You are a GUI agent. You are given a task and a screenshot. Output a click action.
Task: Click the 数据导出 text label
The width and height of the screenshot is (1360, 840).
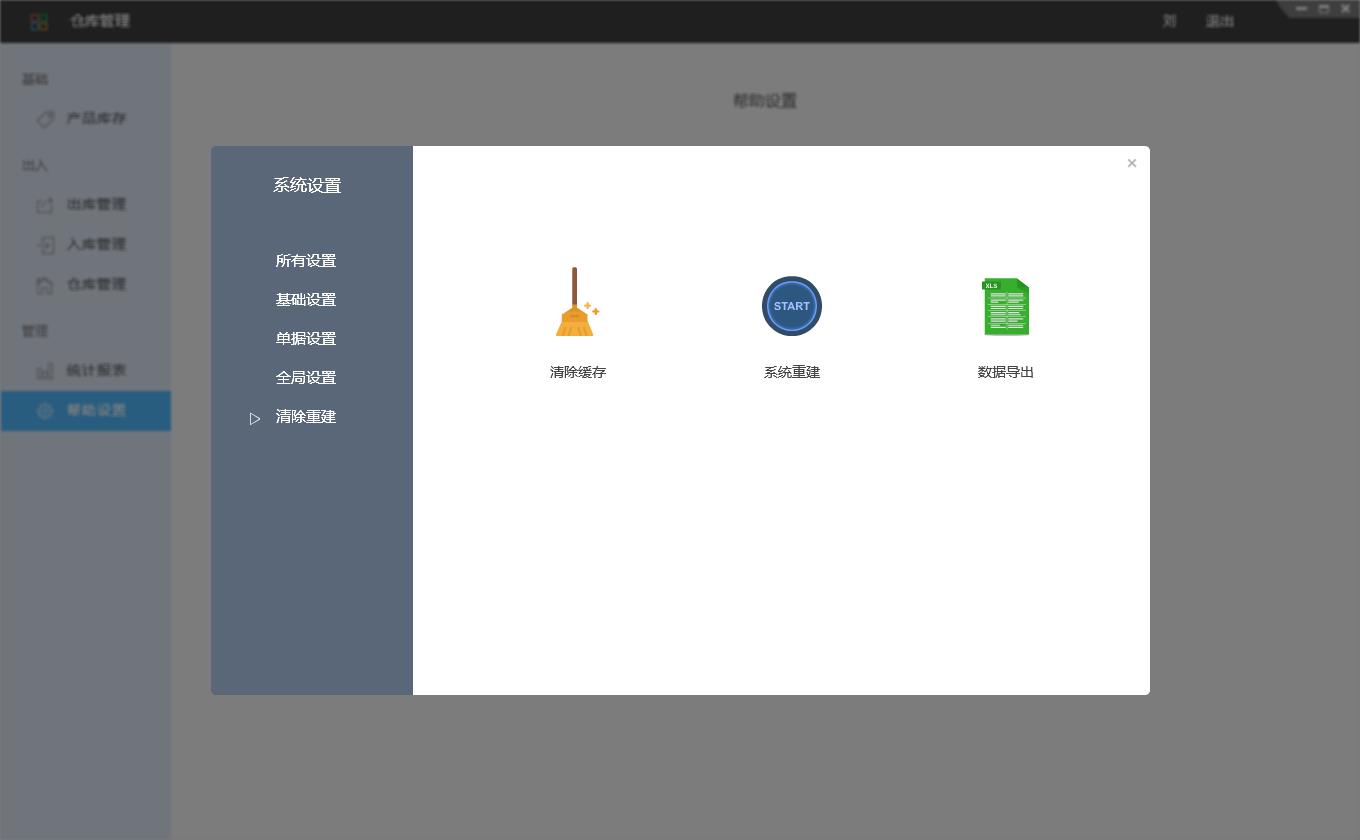coord(1005,372)
